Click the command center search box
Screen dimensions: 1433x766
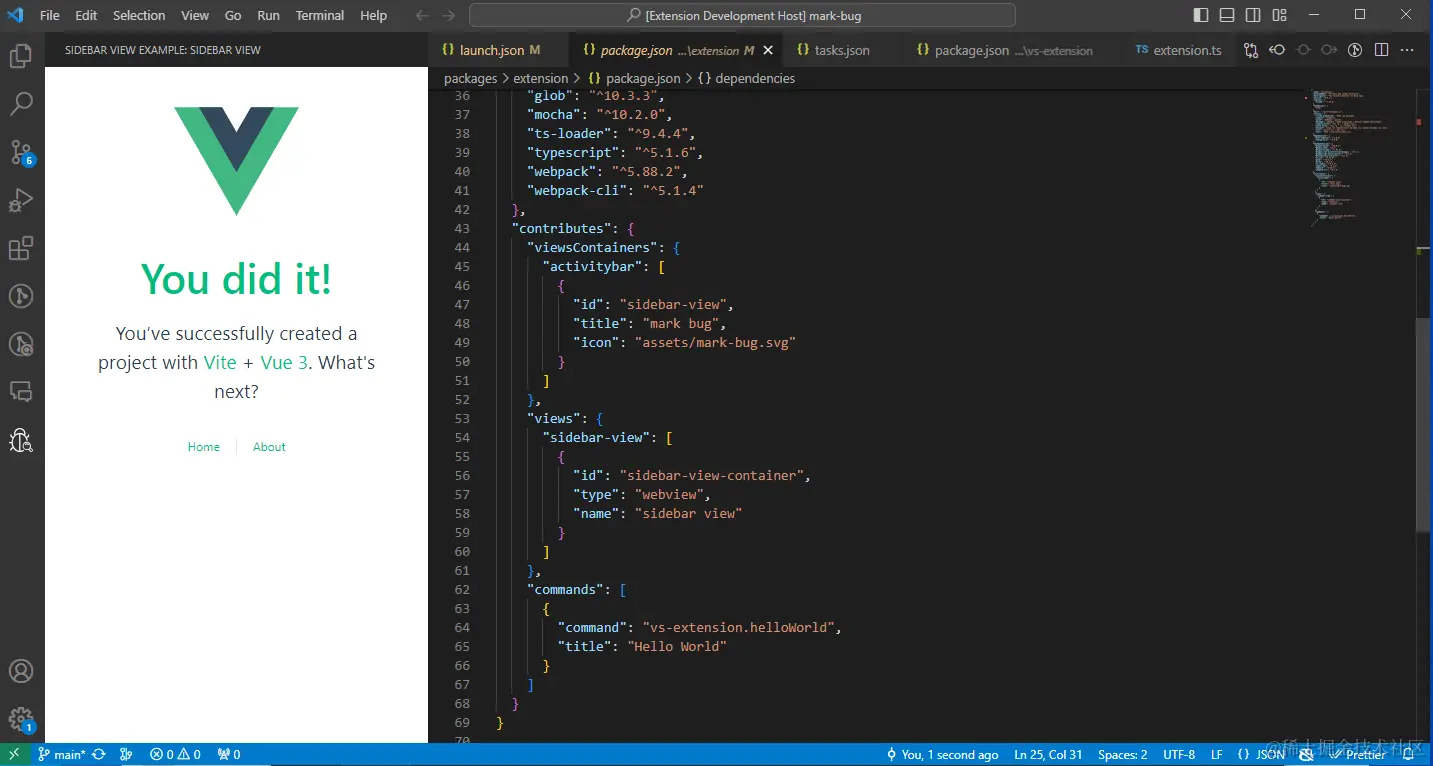point(742,16)
